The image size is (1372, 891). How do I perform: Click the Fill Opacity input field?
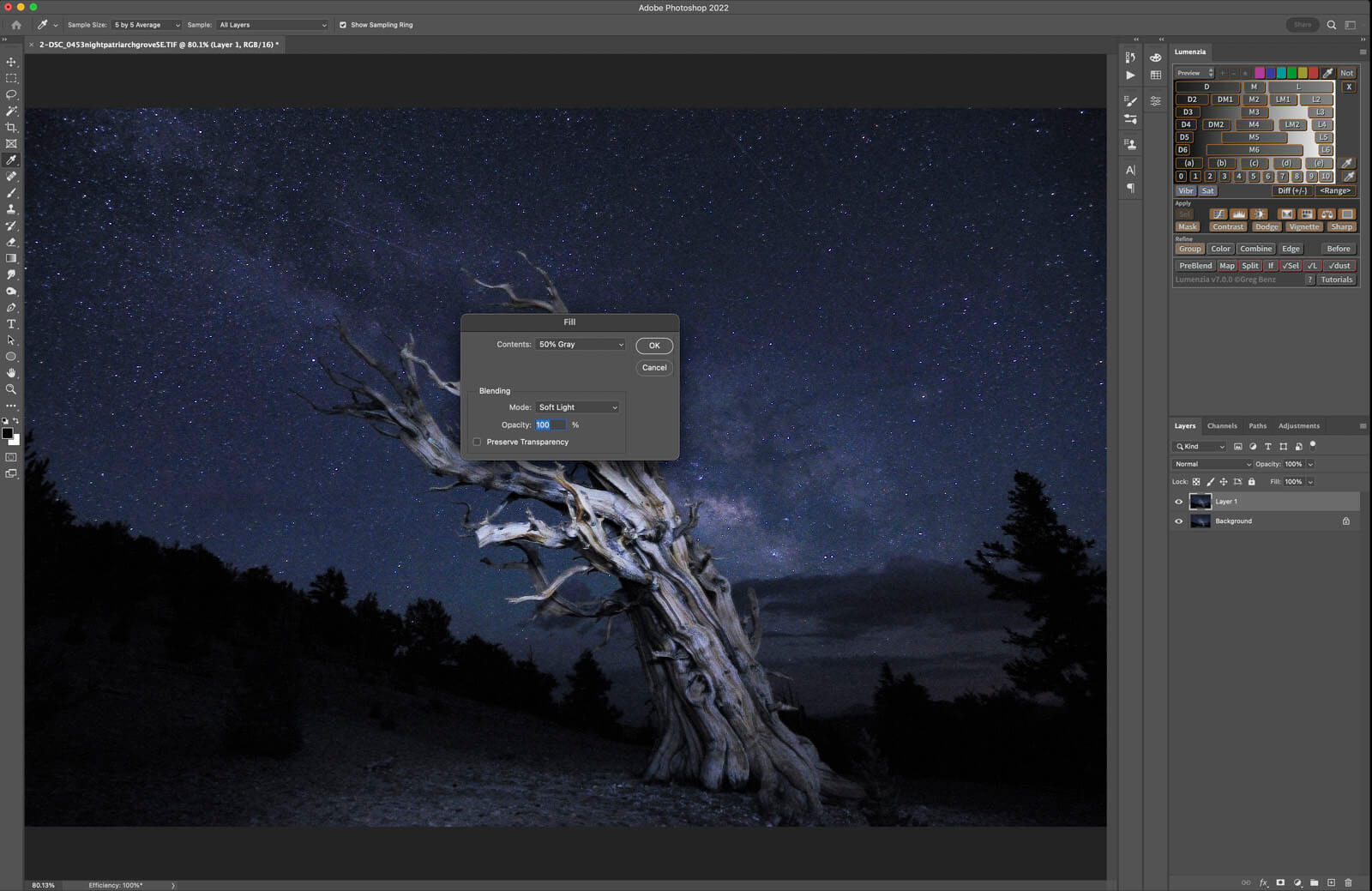[x=550, y=424]
